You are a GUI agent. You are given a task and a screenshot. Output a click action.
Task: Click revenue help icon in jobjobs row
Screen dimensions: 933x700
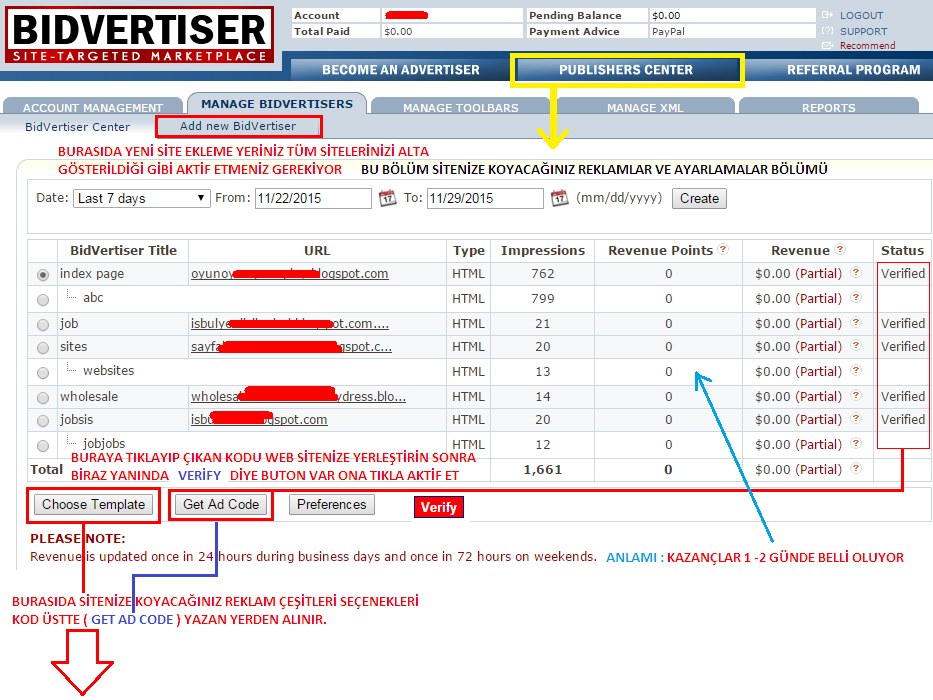coord(856,443)
